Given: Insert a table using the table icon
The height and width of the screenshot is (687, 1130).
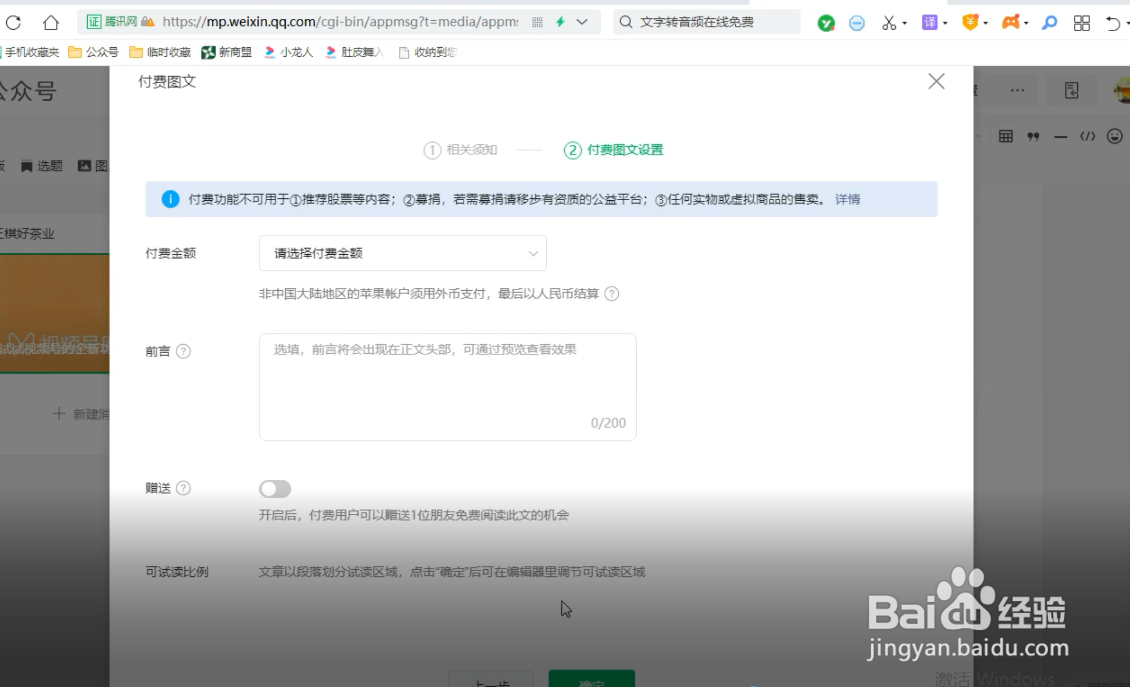Looking at the screenshot, I should click(1006, 135).
